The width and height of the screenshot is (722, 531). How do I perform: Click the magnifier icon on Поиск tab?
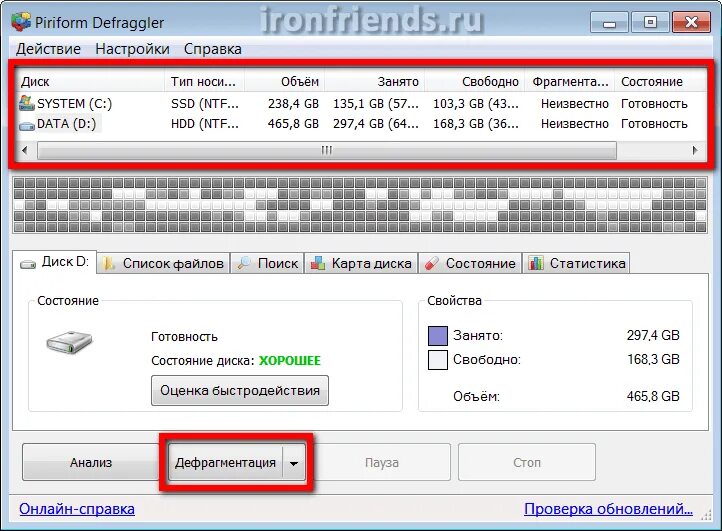pos(244,263)
